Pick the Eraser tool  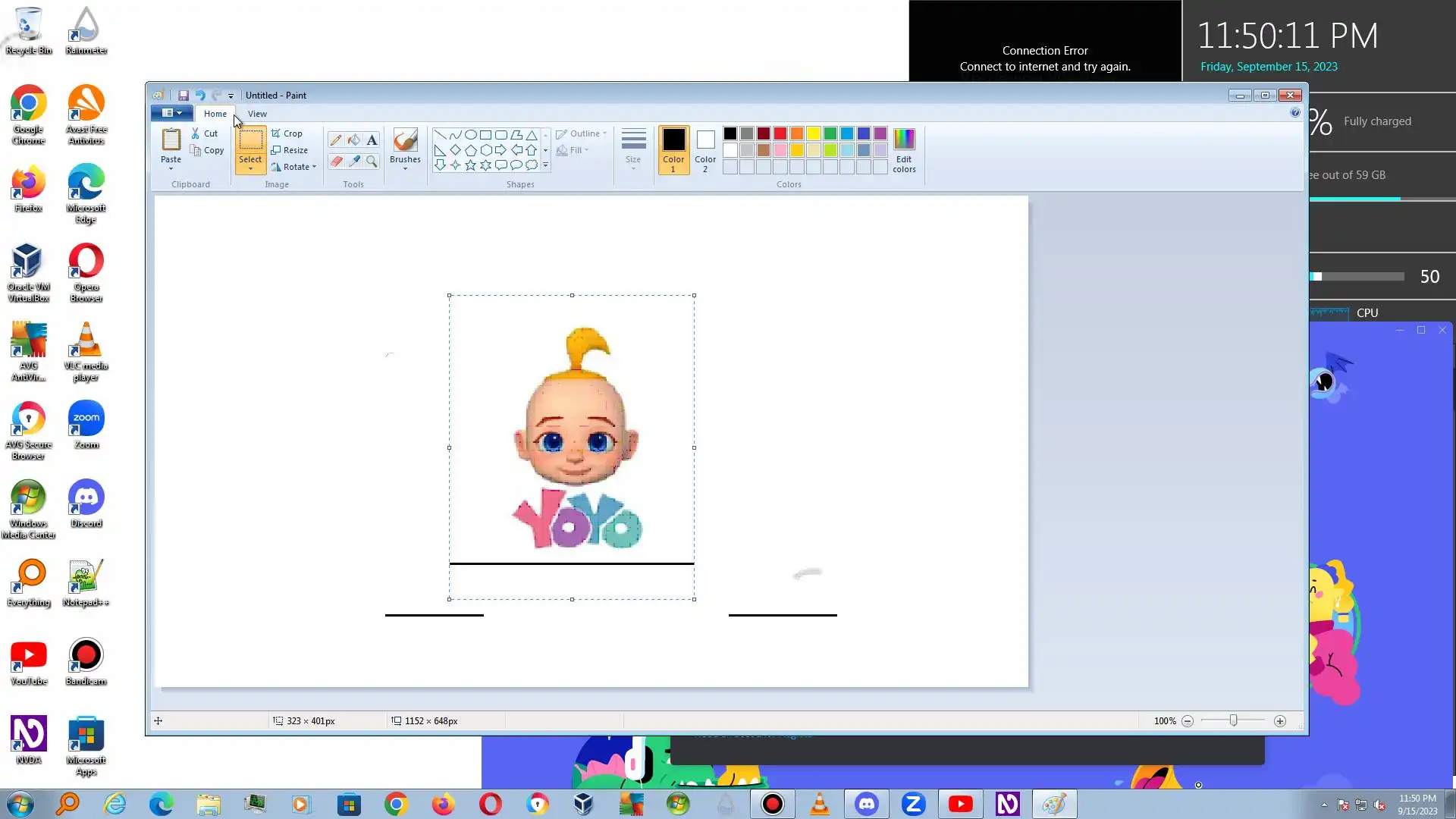[x=336, y=161]
